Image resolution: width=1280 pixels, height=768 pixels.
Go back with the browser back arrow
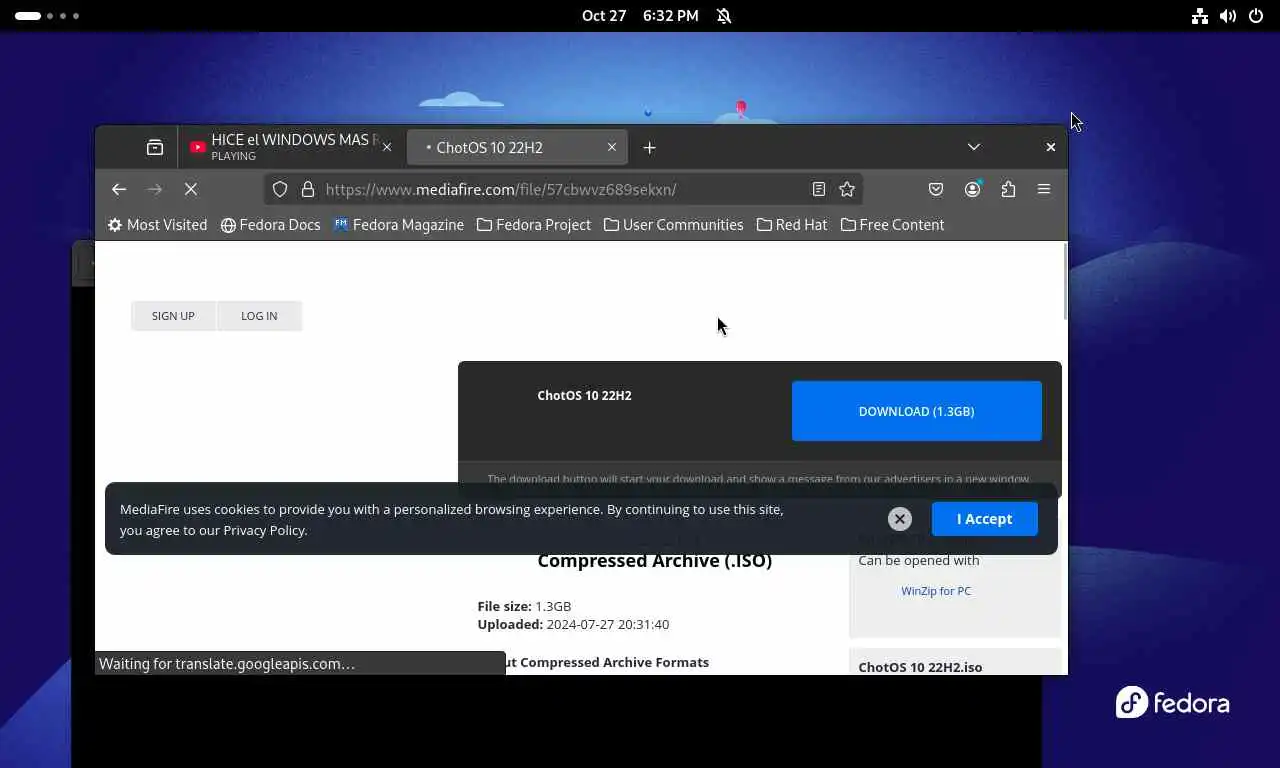point(119,189)
